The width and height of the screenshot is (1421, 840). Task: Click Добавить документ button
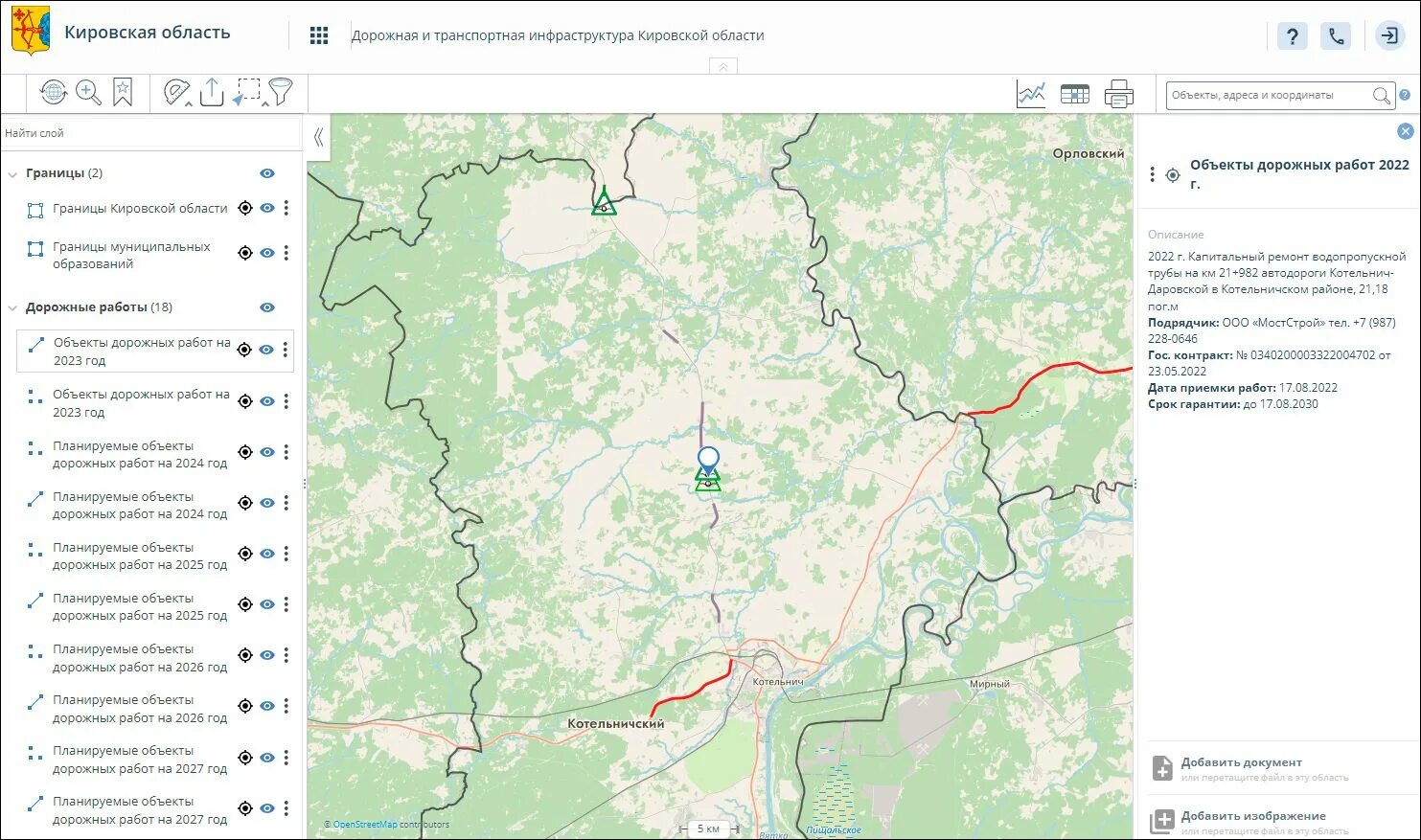coord(1241,762)
